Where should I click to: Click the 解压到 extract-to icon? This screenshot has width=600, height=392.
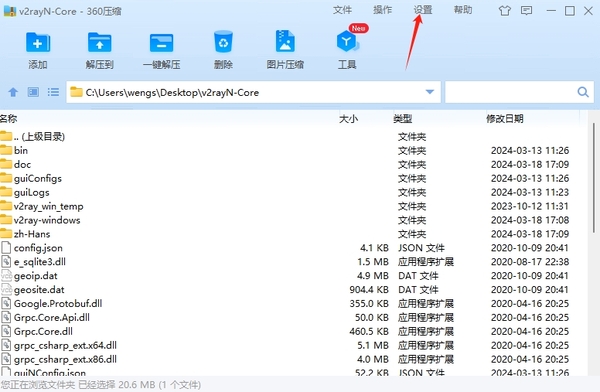(99, 42)
